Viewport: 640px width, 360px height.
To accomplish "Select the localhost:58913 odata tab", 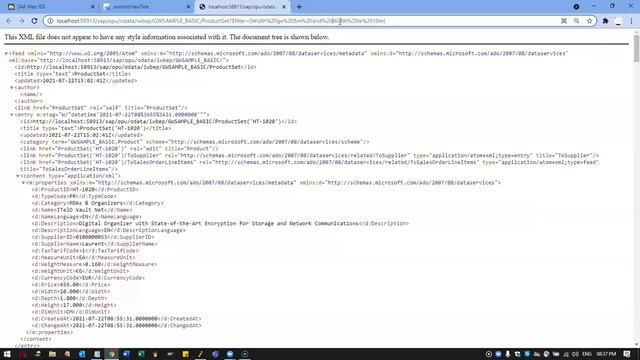I will pyautogui.click(x=243, y=7).
